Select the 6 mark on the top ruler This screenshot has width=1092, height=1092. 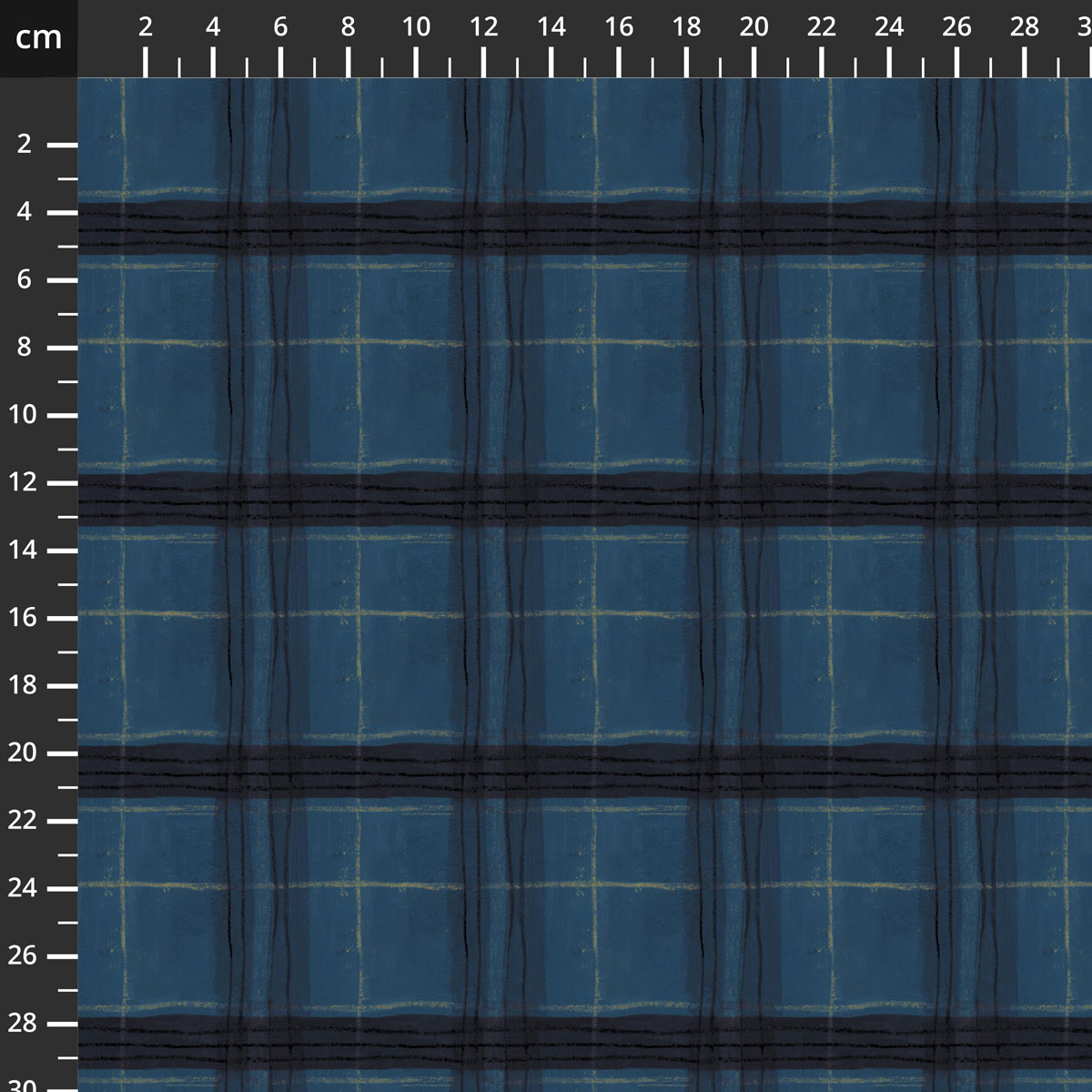coord(280,27)
